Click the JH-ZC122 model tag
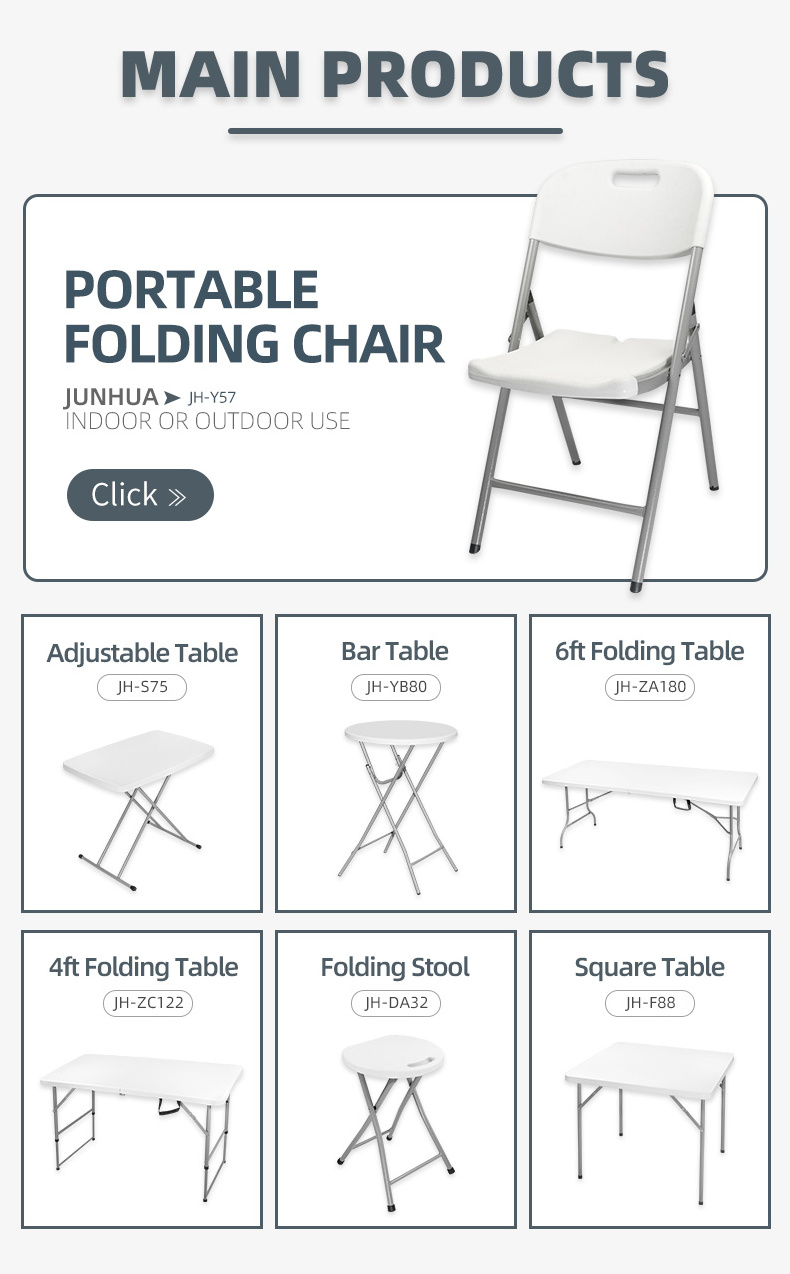Screen dimensions: 790x1274 [x=148, y=1003]
